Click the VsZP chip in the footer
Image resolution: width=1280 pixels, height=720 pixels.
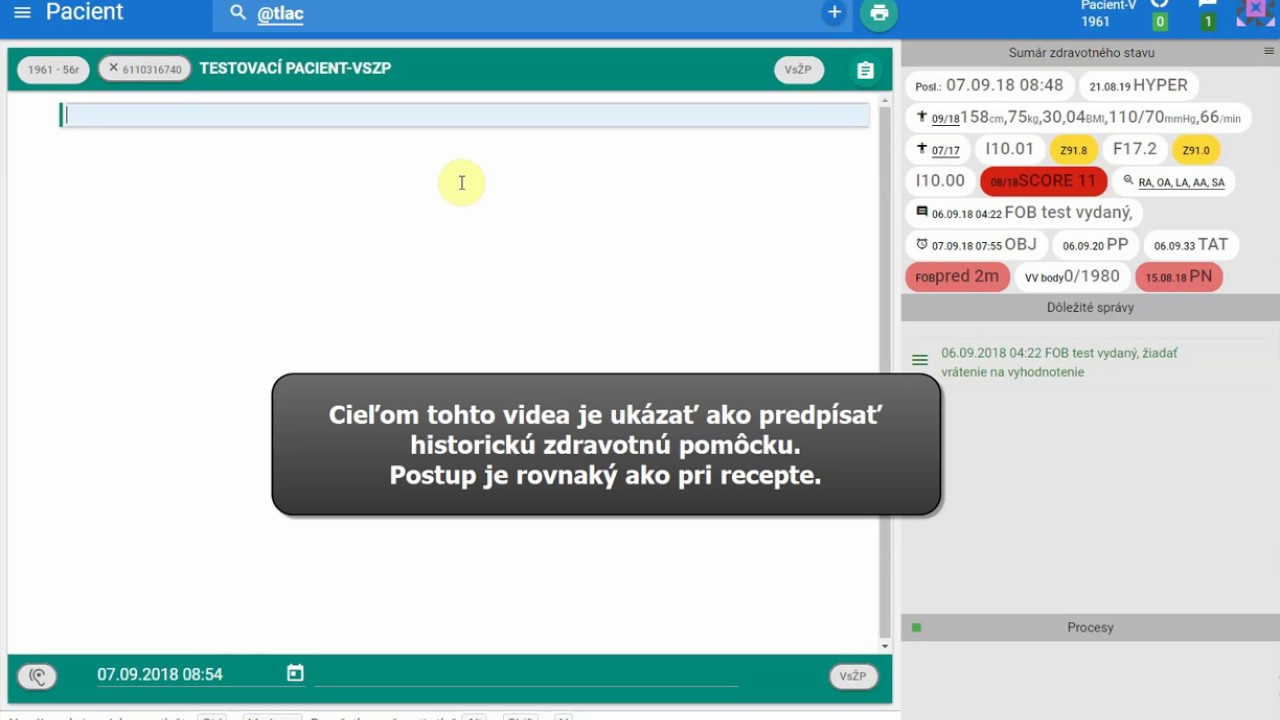click(853, 676)
